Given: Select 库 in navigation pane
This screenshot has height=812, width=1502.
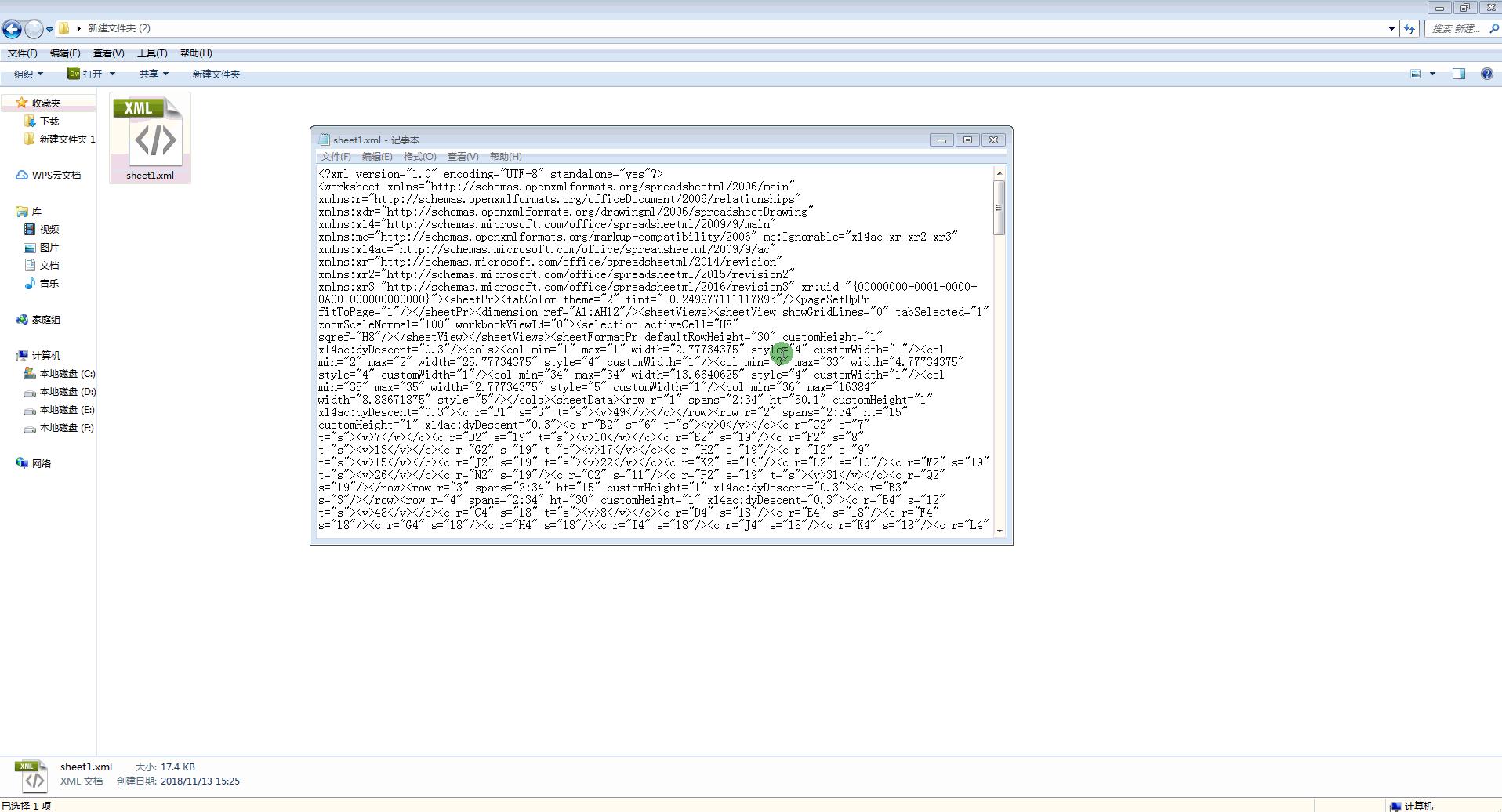Looking at the screenshot, I should point(36,211).
